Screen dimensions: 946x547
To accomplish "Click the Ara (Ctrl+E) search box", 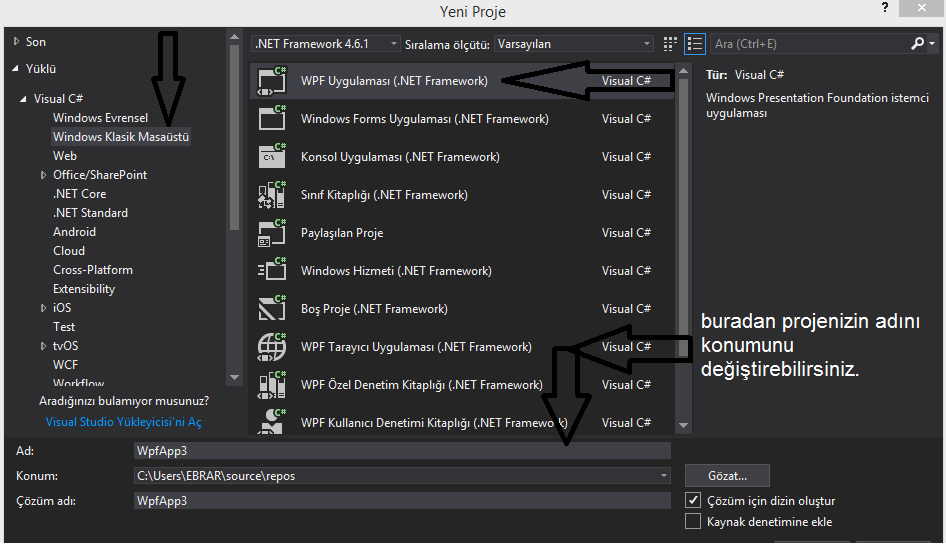I will [810, 43].
